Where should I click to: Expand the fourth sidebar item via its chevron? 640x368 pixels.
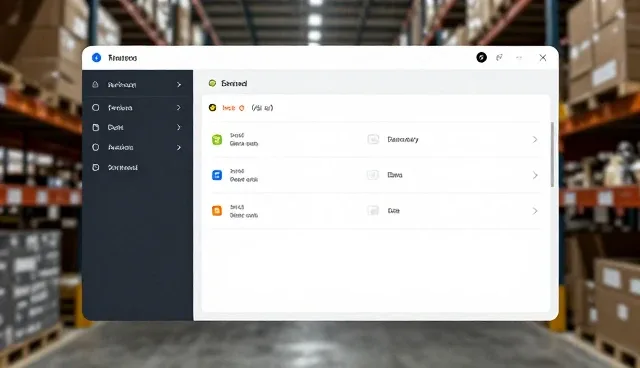pos(179,147)
